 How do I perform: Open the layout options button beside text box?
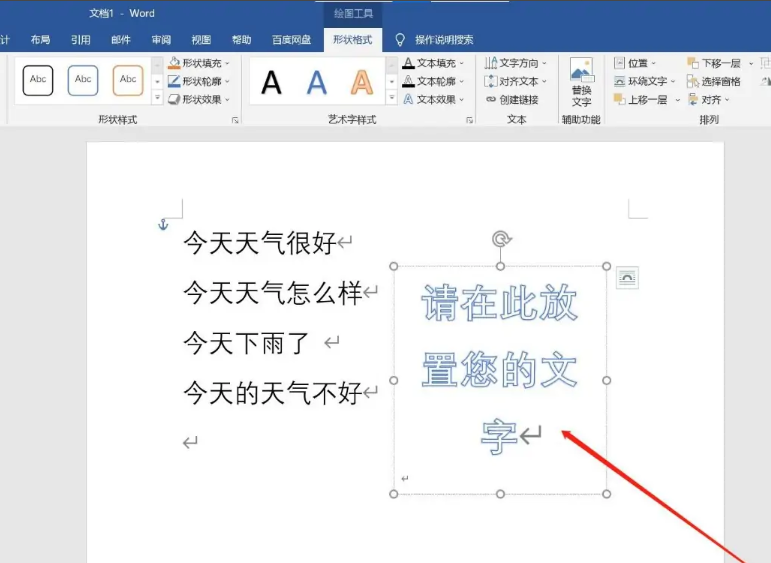pyautogui.click(x=627, y=278)
